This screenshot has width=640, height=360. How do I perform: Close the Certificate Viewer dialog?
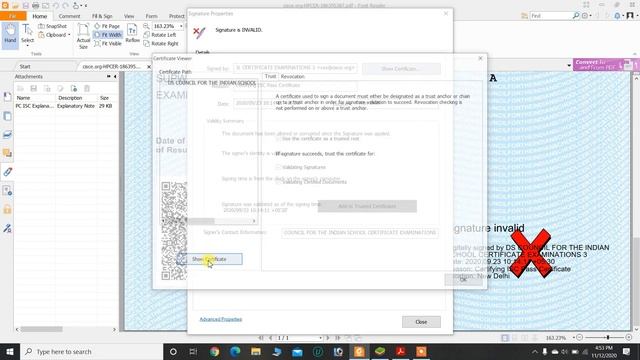(x=480, y=58)
